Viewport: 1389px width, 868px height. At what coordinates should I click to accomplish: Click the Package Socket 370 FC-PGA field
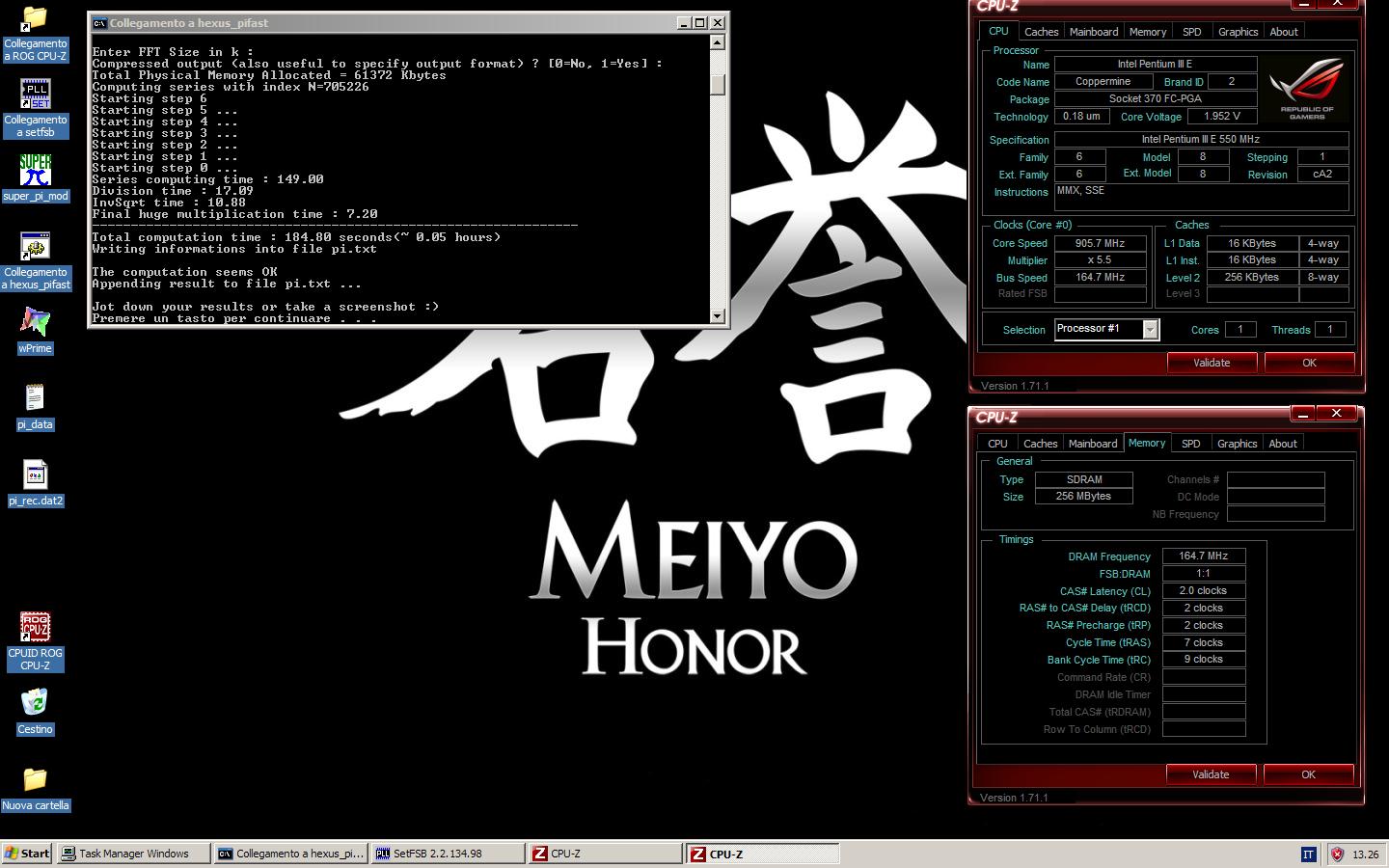[1156, 98]
